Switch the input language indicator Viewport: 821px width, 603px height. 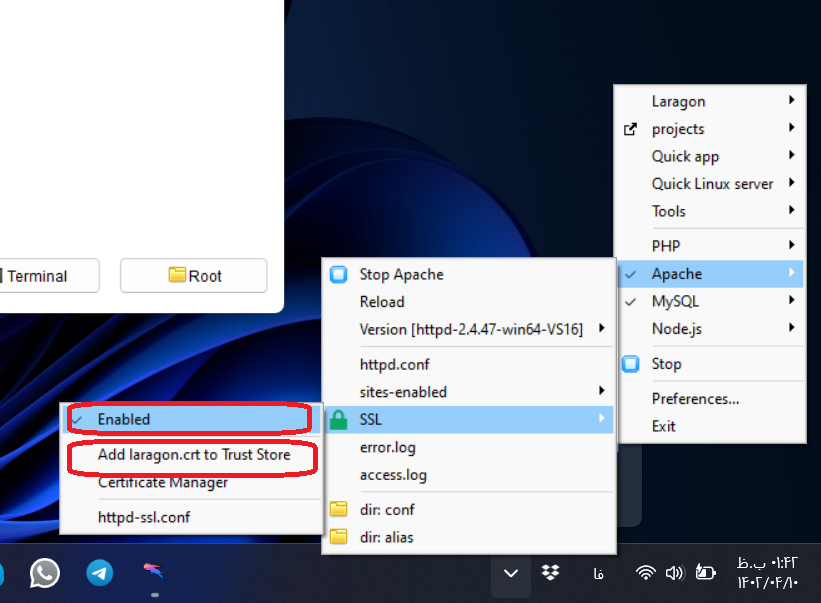[x=598, y=574]
